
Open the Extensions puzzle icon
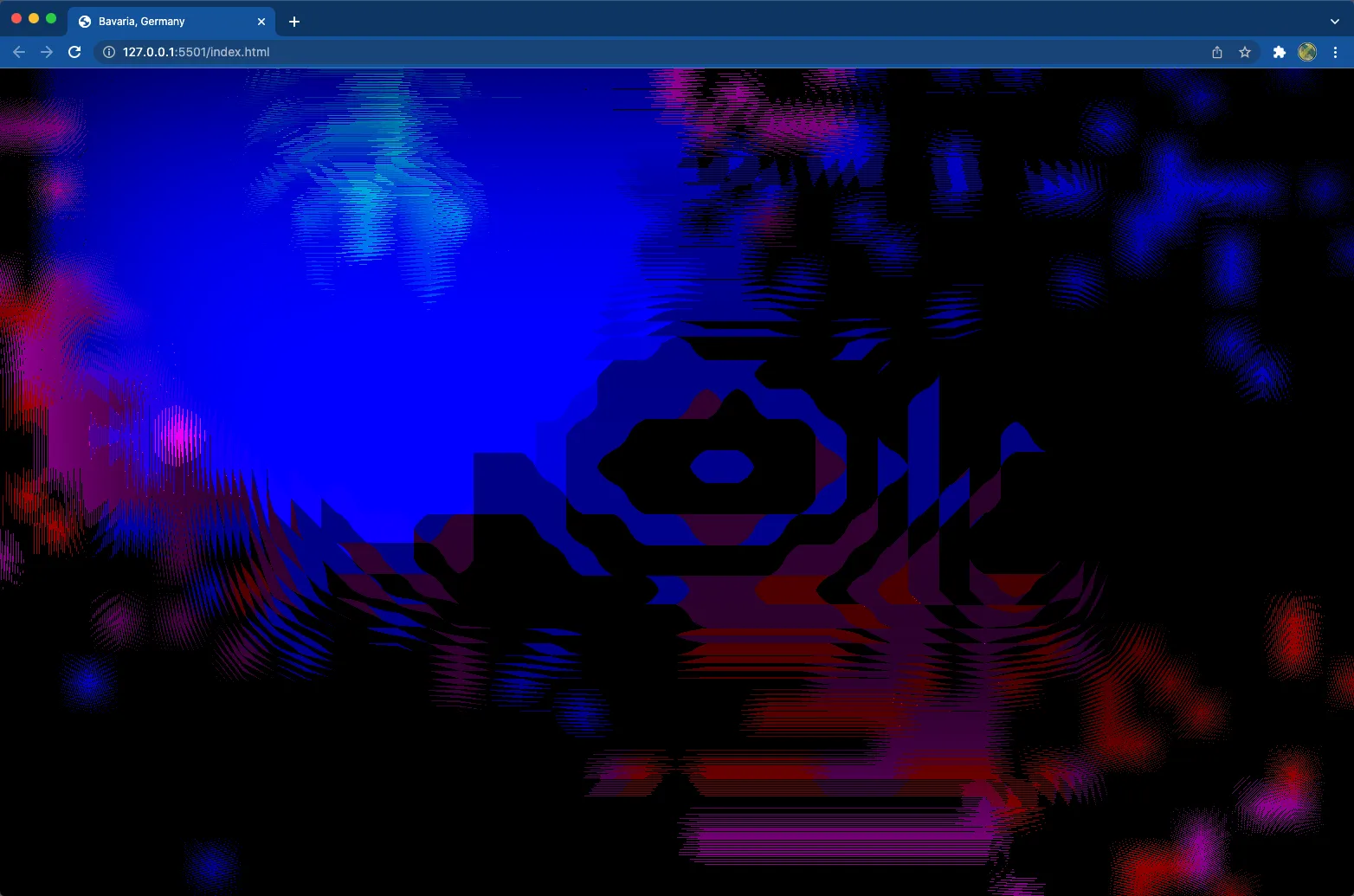click(1279, 52)
